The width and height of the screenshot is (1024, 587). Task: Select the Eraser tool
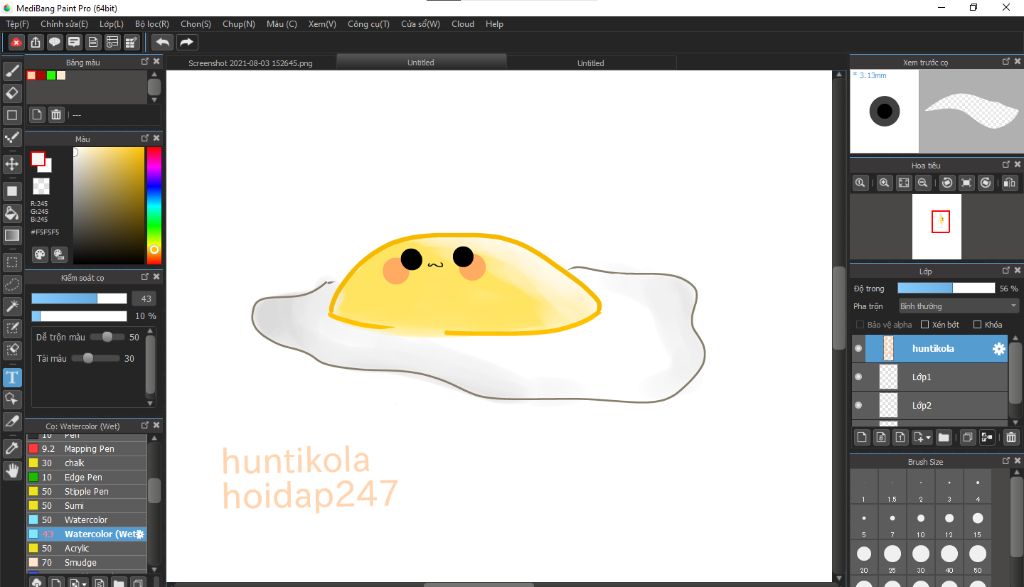click(12, 93)
